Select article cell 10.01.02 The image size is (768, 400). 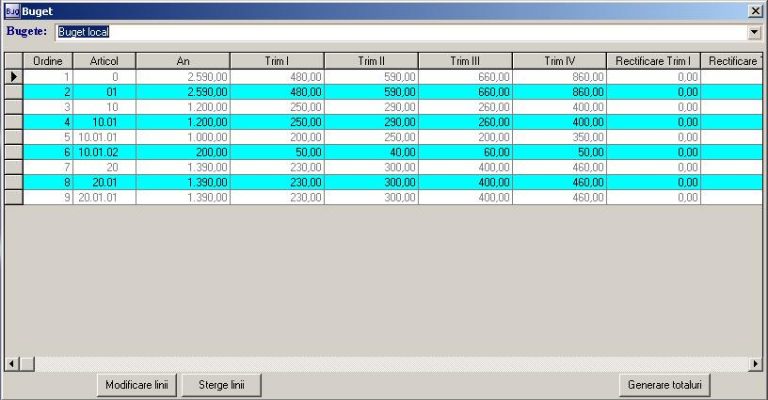pyautogui.click(x=104, y=152)
